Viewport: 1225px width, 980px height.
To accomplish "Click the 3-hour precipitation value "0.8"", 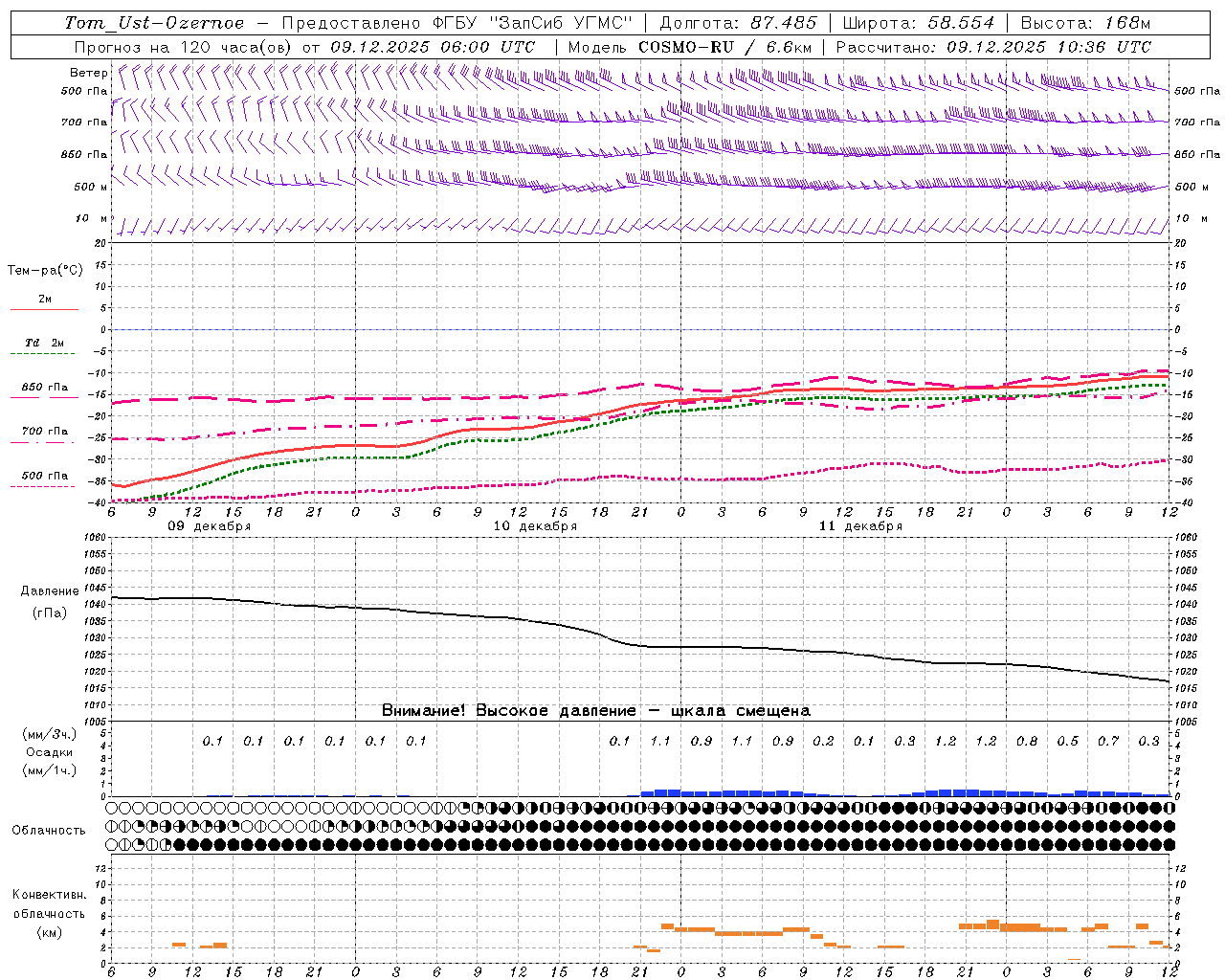I will [x=1027, y=741].
